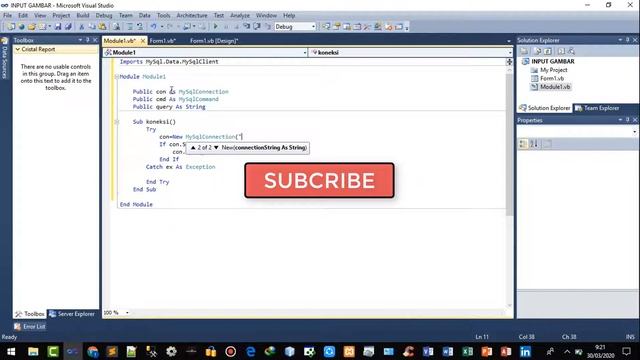Image resolution: width=640 pixels, height=360 pixels.
Task: Toggle auto-hide pin on Properties panel
Action: point(627,120)
